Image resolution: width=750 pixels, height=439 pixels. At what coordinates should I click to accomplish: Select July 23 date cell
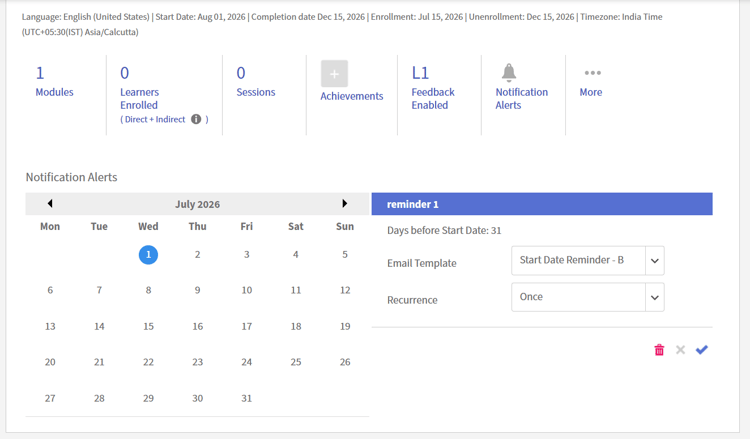(x=198, y=362)
